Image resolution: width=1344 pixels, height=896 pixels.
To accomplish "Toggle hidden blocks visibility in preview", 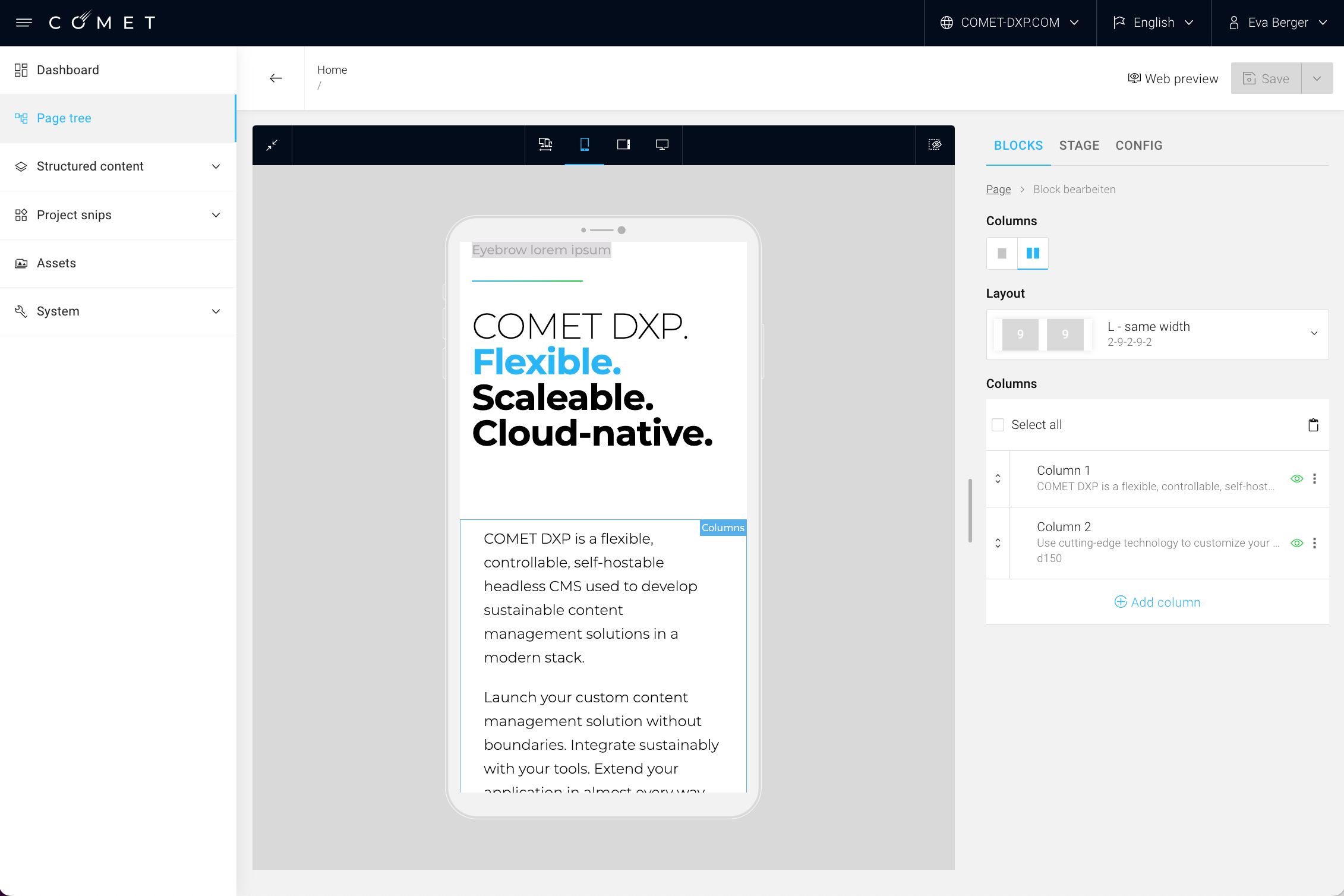I will click(x=935, y=144).
